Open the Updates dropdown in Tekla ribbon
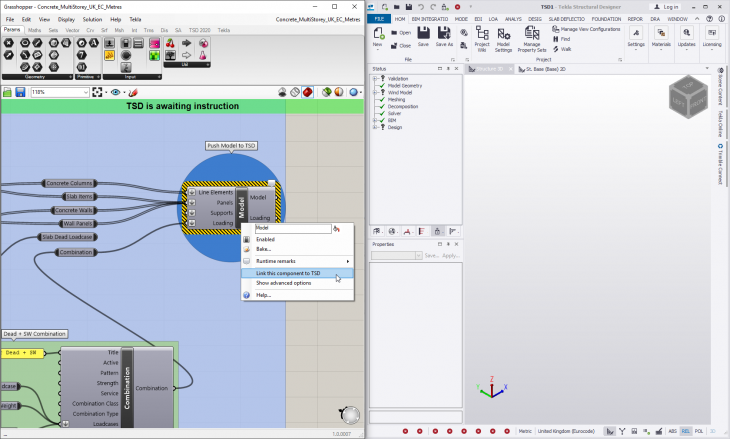Viewport: 730px width, 439px height. pos(686,38)
